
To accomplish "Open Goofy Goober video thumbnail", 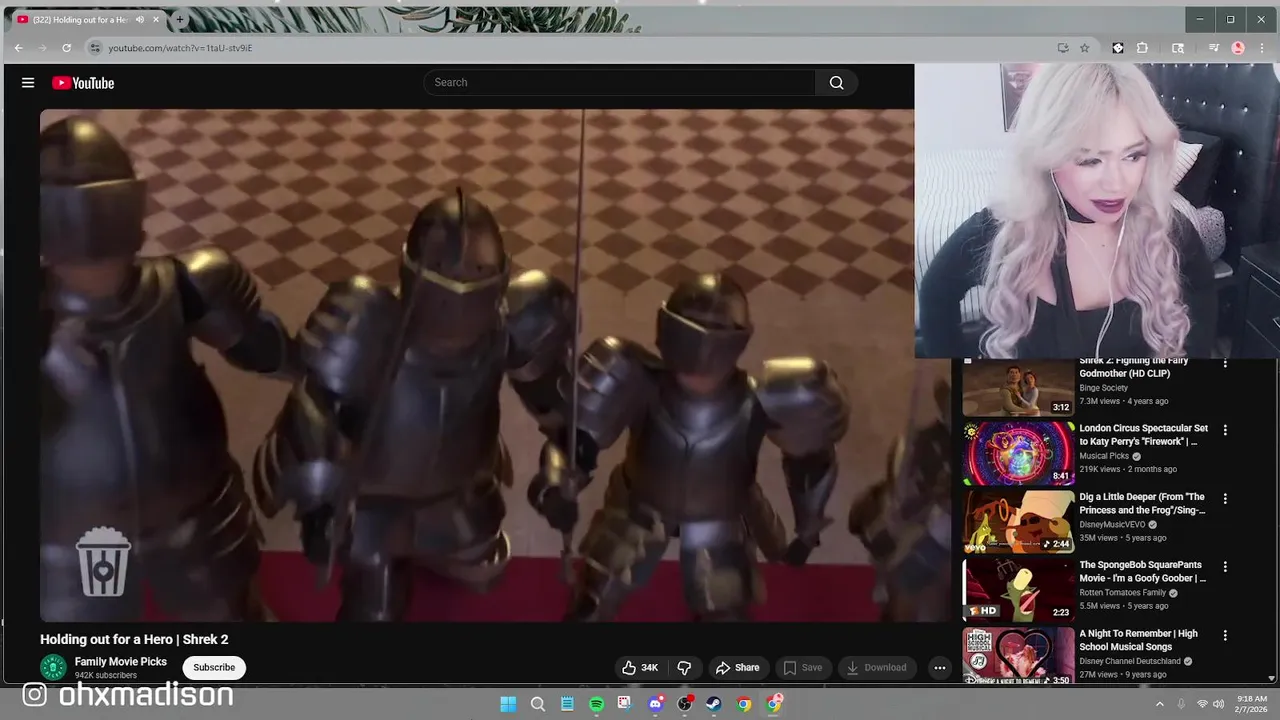I will 1018,589.
